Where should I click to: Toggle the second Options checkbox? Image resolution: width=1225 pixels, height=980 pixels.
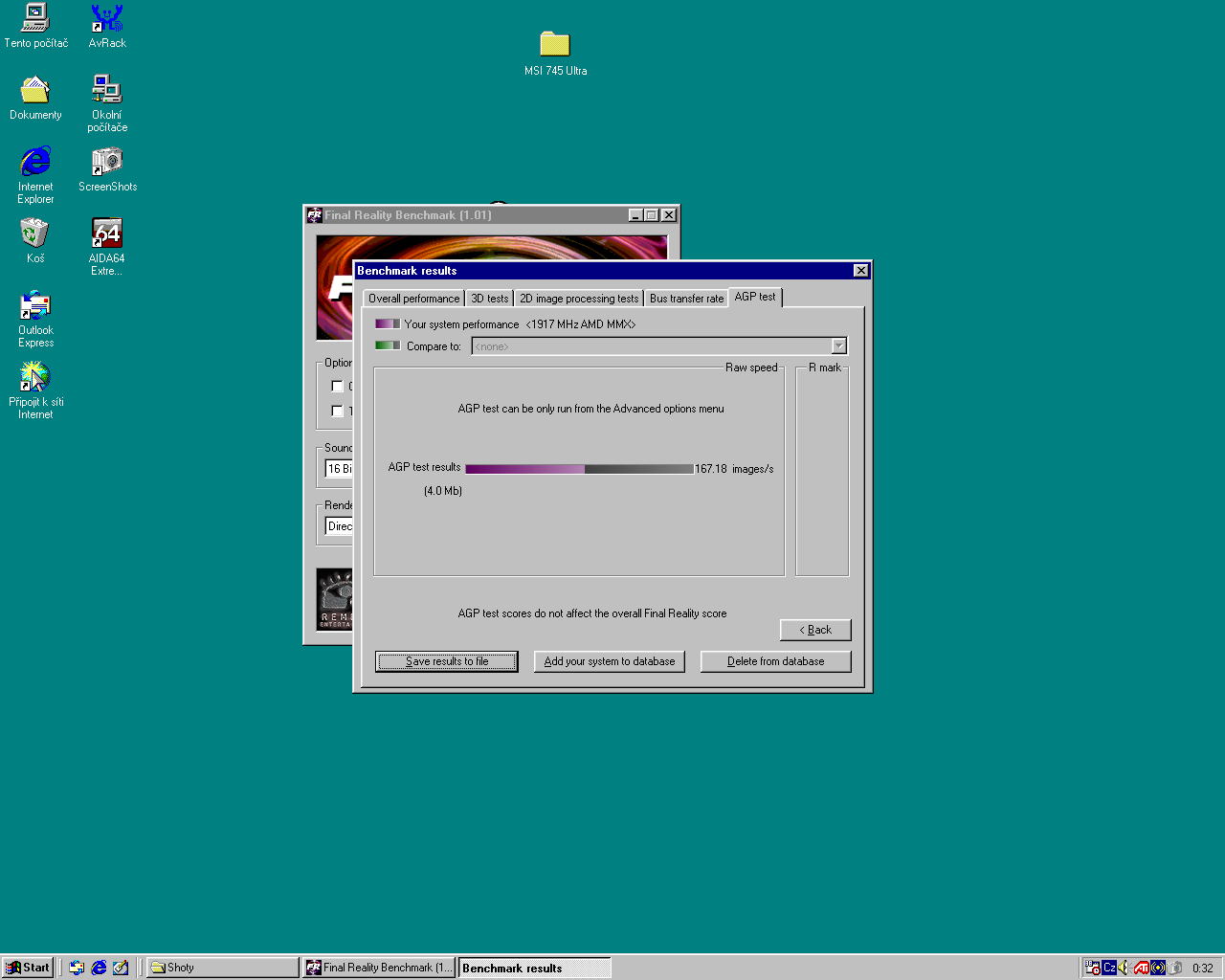(337, 412)
